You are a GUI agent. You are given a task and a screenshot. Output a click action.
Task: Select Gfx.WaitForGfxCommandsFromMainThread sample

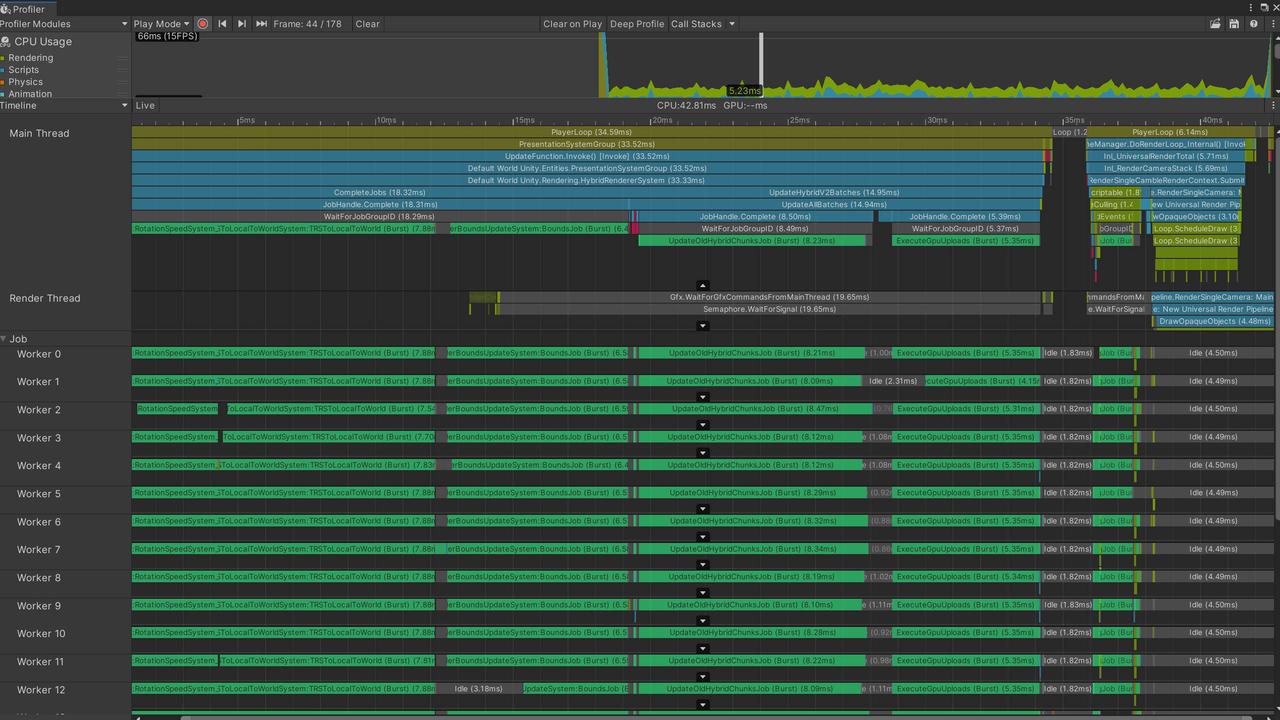[x=769, y=297]
